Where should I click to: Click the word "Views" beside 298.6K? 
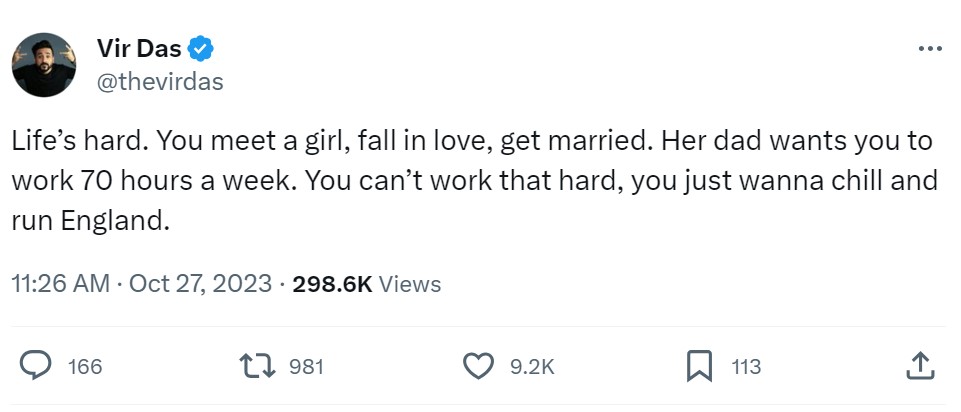(410, 284)
